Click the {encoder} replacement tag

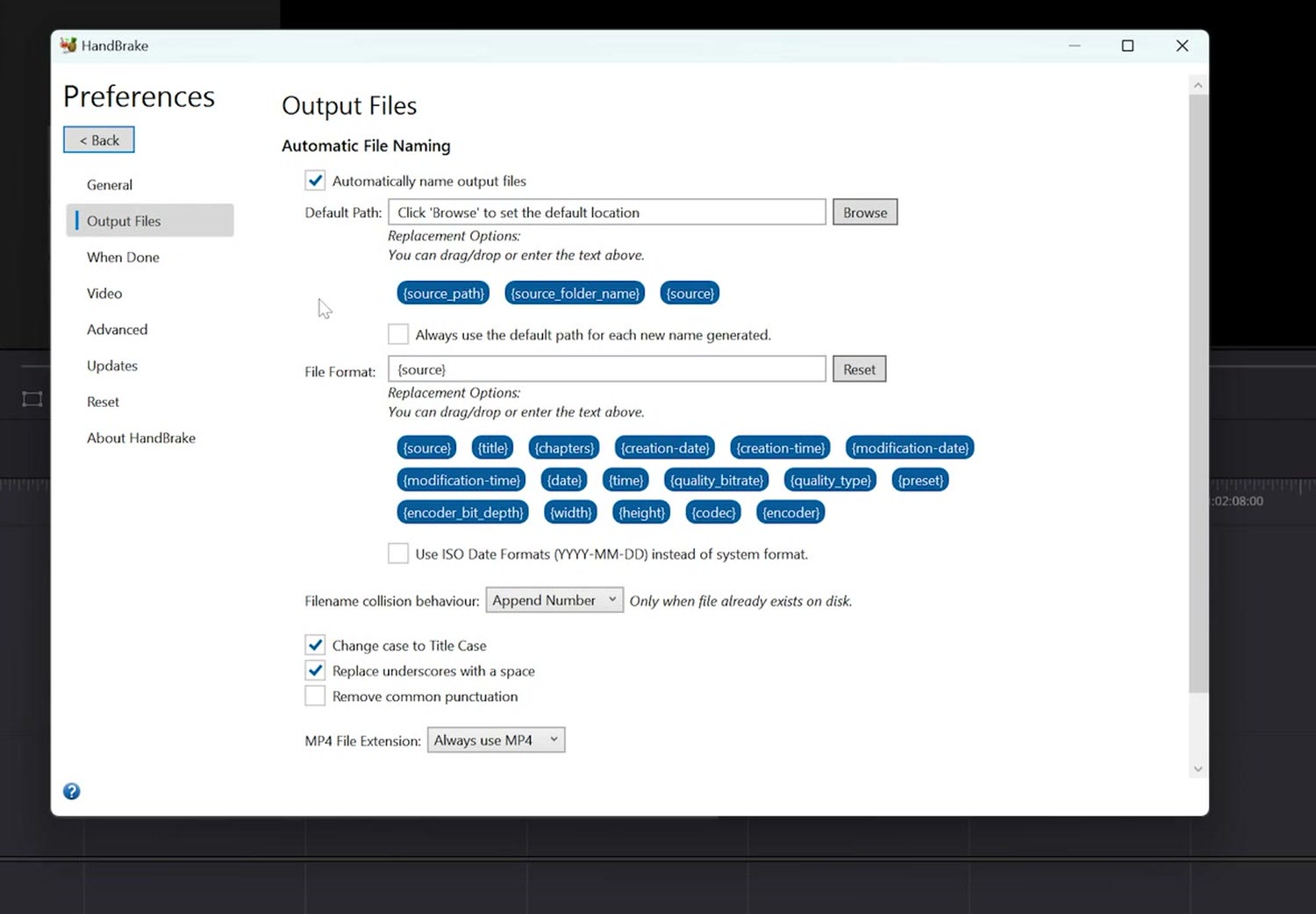pyautogui.click(x=790, y=512)
